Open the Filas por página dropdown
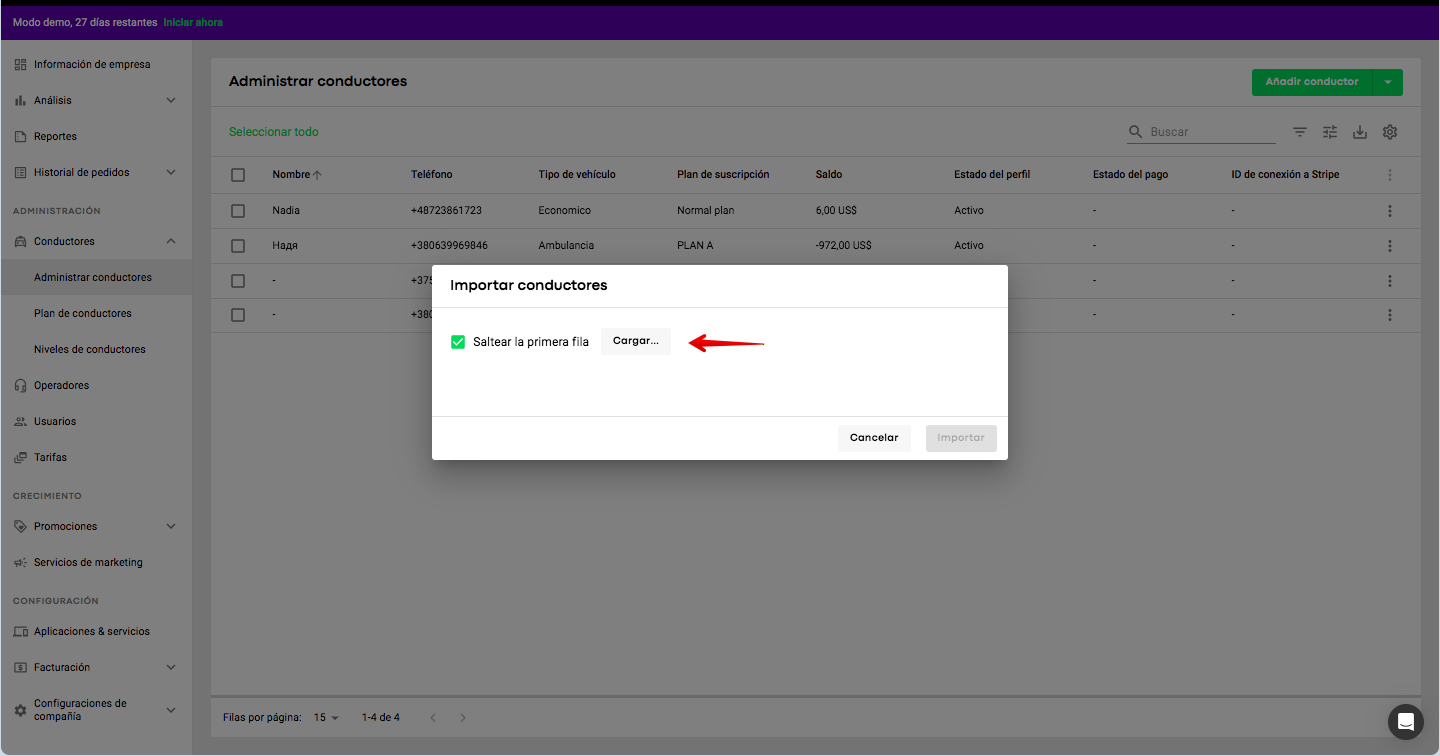 click(327, 718)
